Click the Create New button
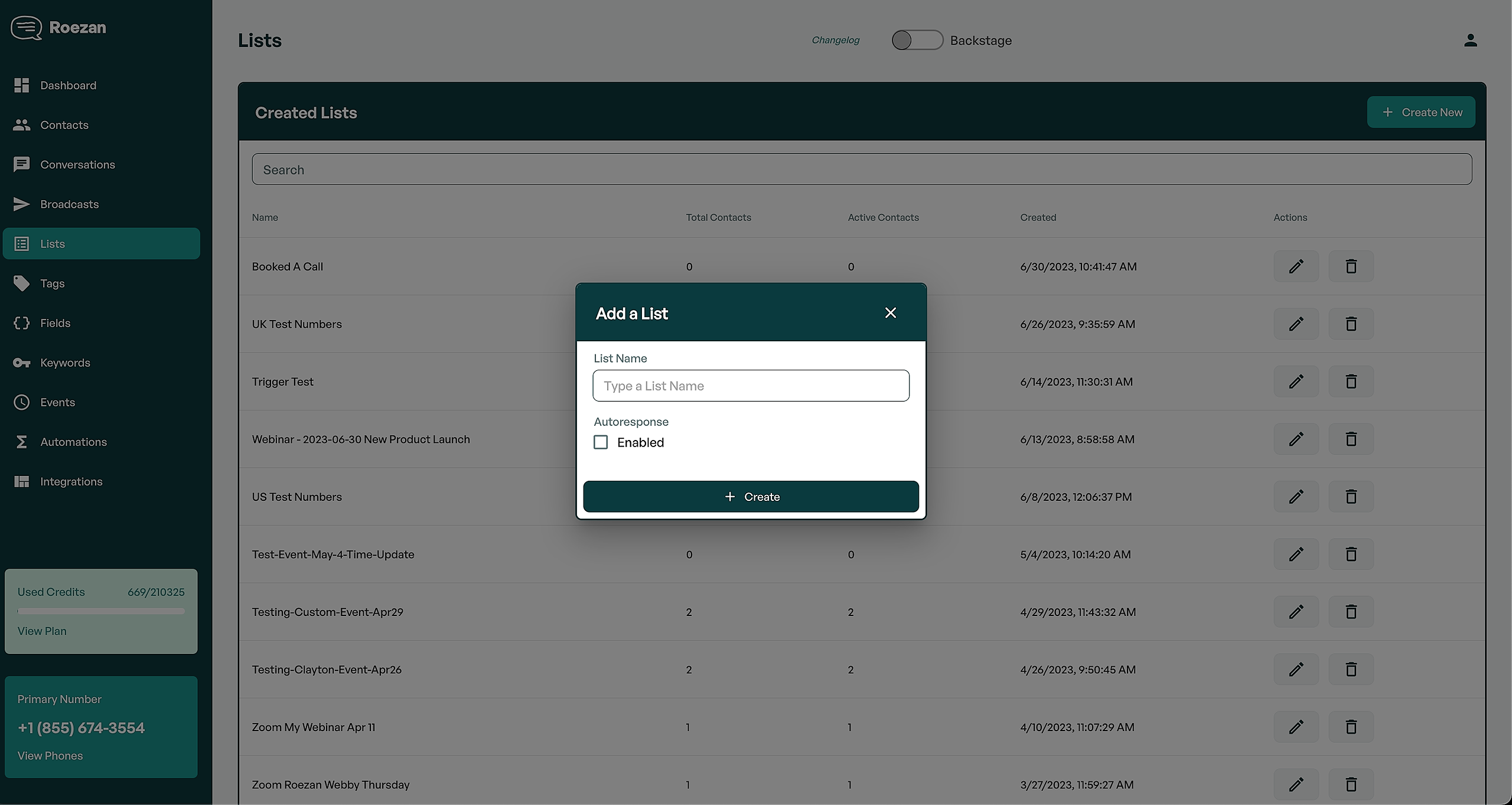 click(1420, 112)
